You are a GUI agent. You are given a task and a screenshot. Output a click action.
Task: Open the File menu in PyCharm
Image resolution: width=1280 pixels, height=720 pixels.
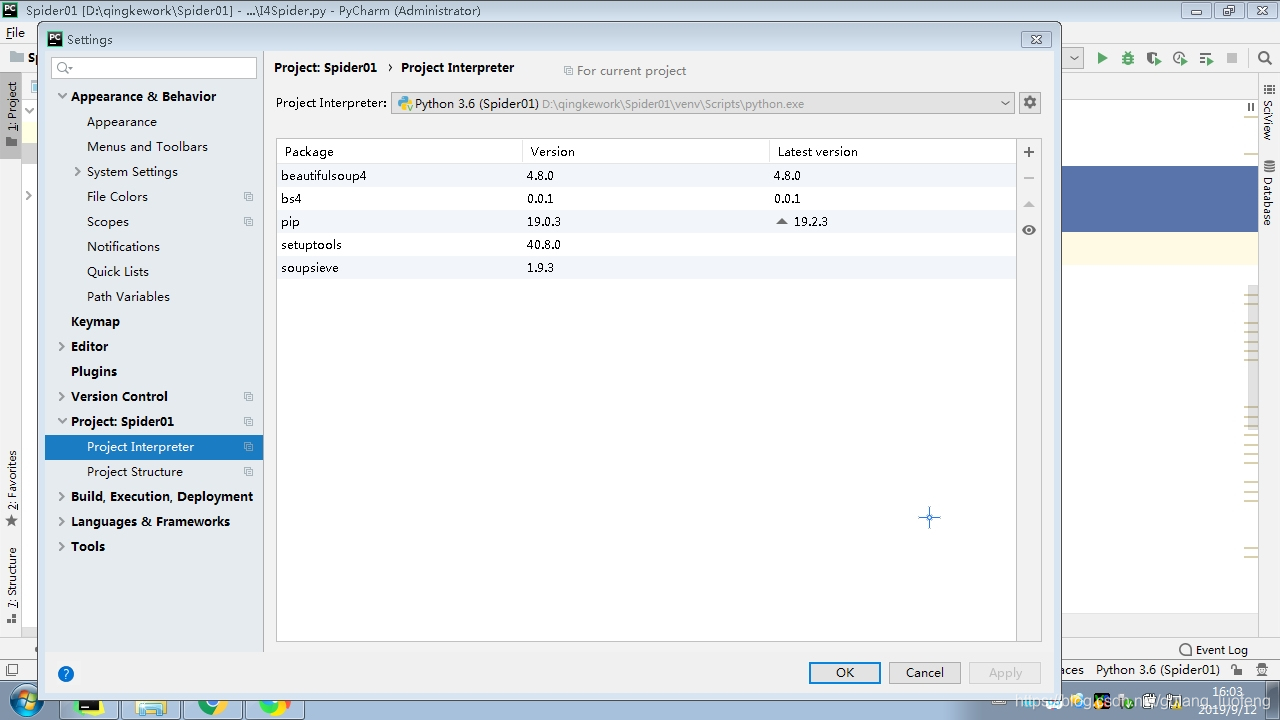click(15, 33)
